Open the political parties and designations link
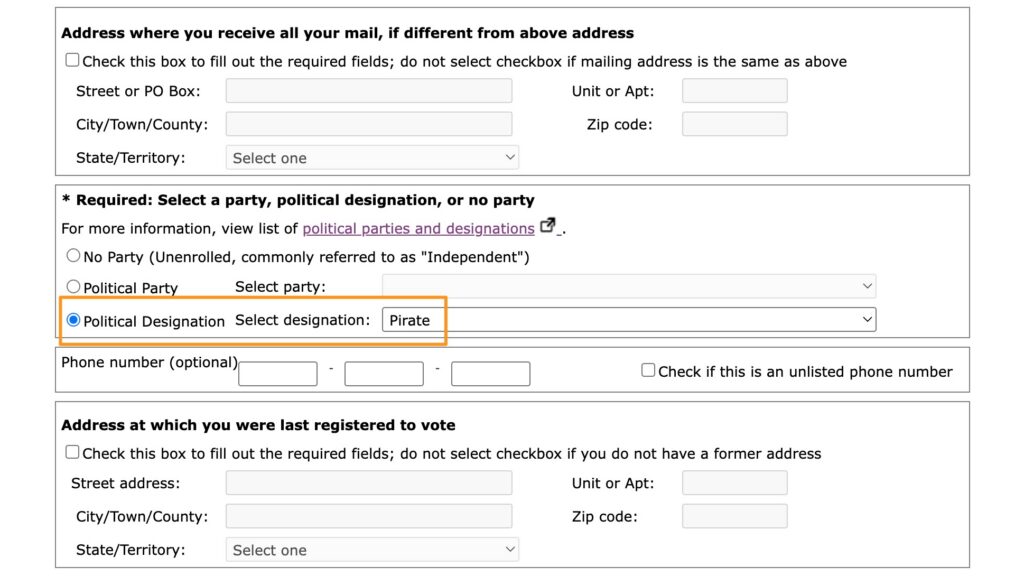 (x=418, y=229)
